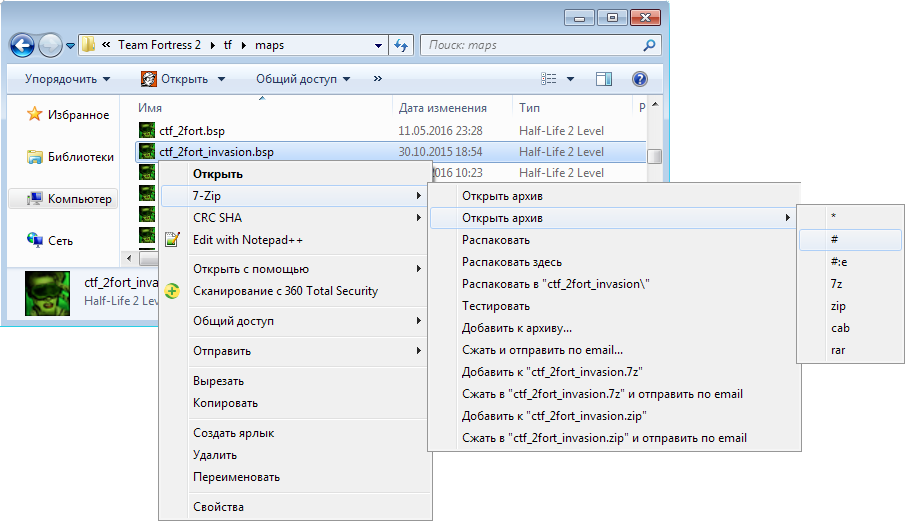Open the 7-Zip submenu entry
905x521 pixels.
point(294,196)
